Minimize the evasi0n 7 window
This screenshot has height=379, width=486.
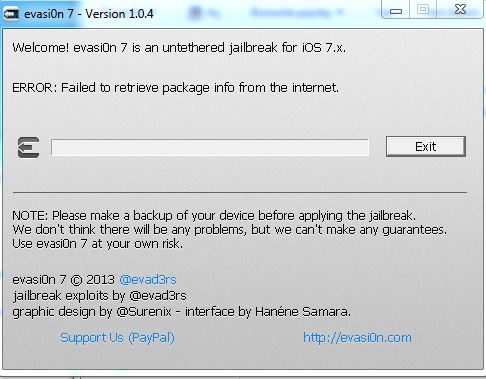396,10
